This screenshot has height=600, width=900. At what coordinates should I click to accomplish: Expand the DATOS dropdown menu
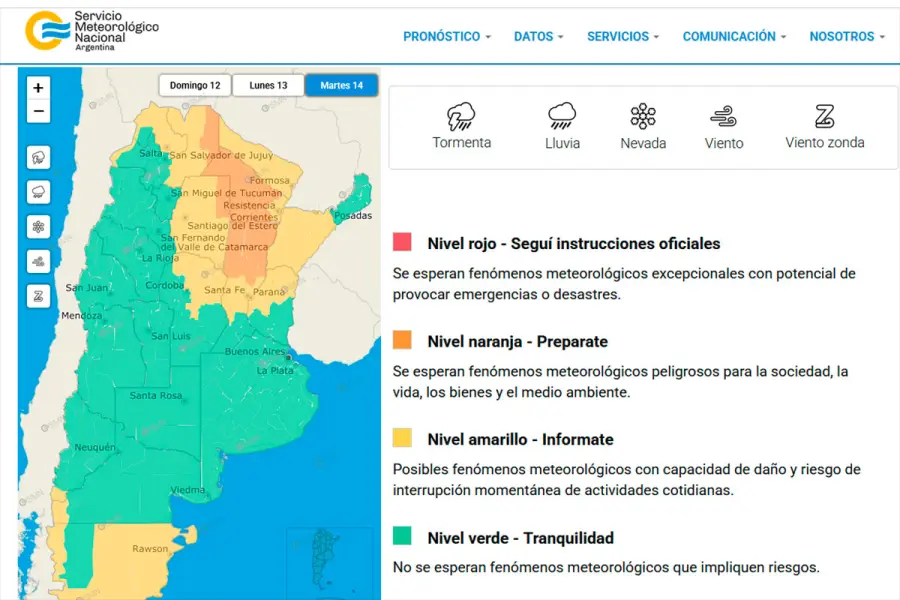point(538,36)
